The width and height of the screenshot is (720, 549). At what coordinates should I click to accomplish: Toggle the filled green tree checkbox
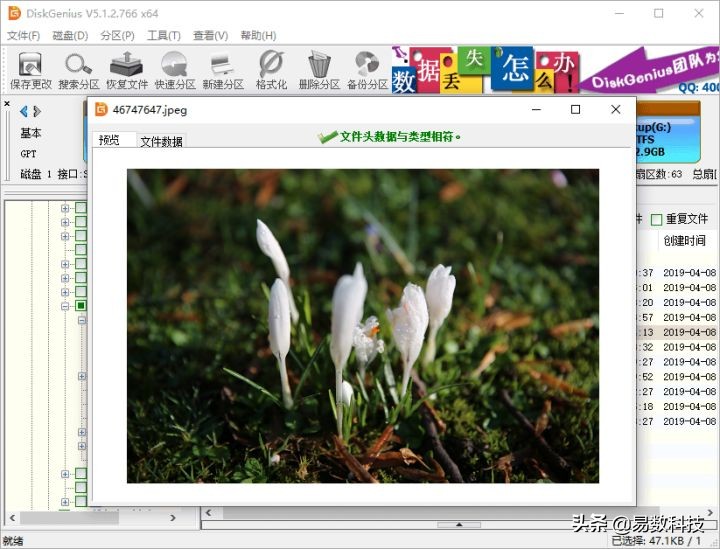pos(81,306)
